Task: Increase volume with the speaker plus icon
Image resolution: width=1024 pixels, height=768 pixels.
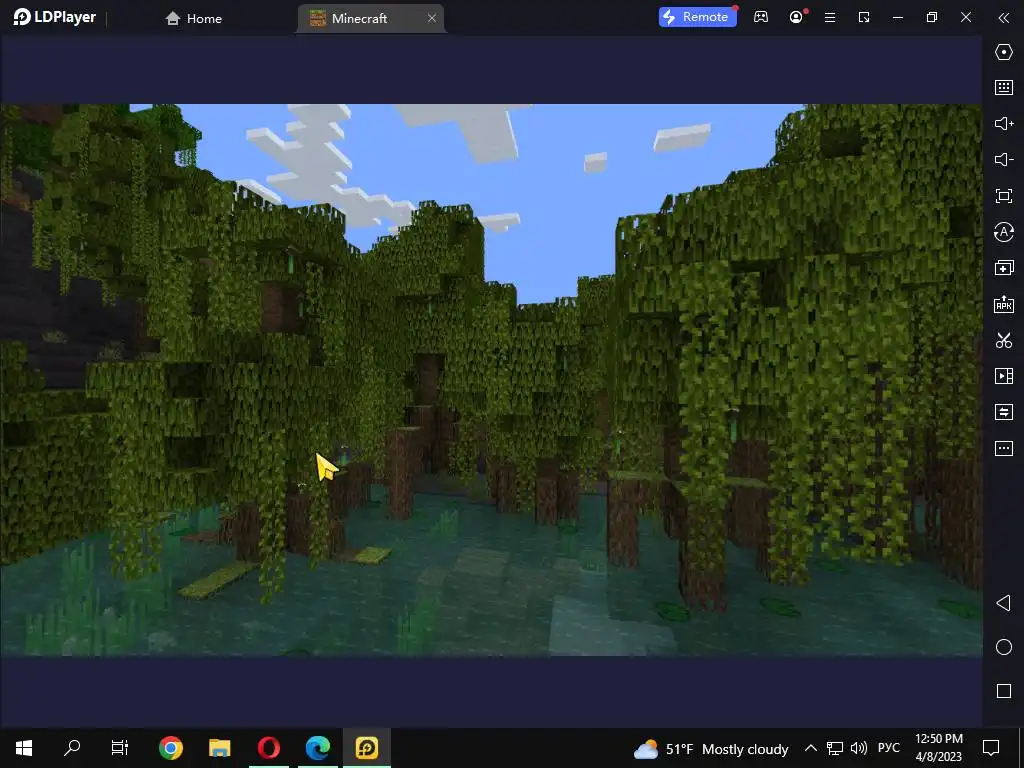Action: pyautogui.click(x=1004, y=123)
